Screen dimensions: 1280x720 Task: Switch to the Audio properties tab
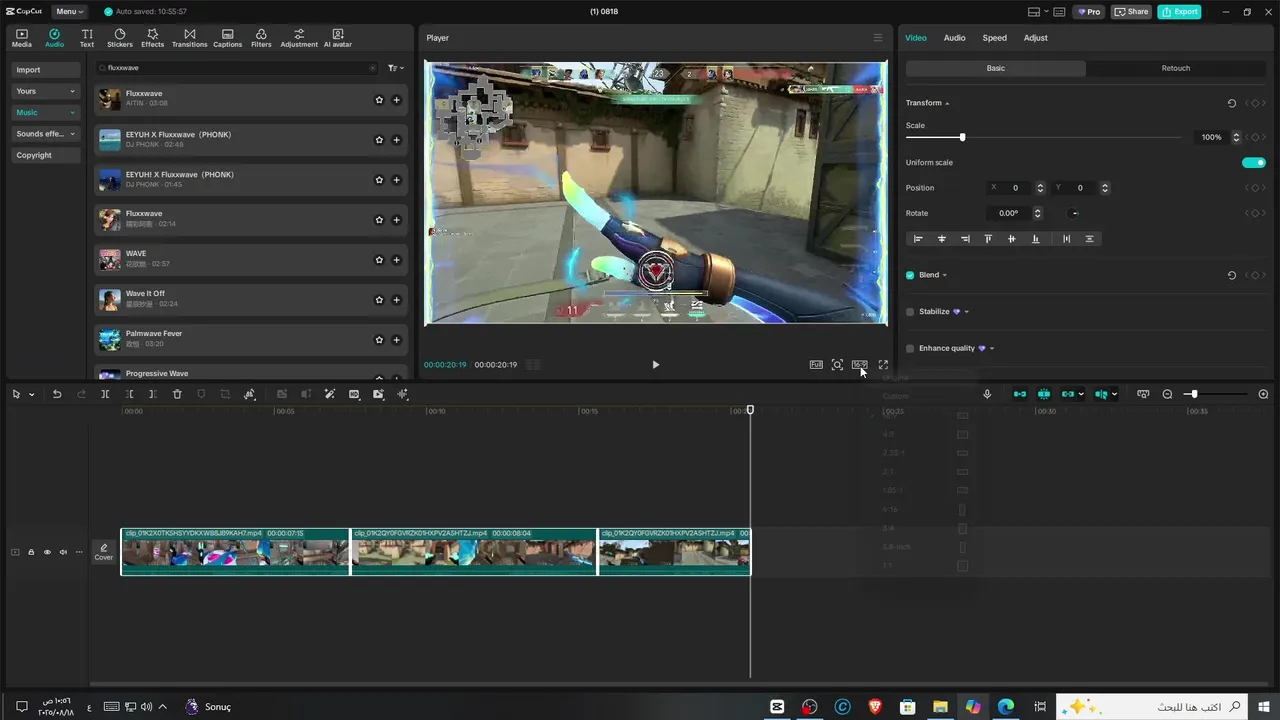(954, 38)
